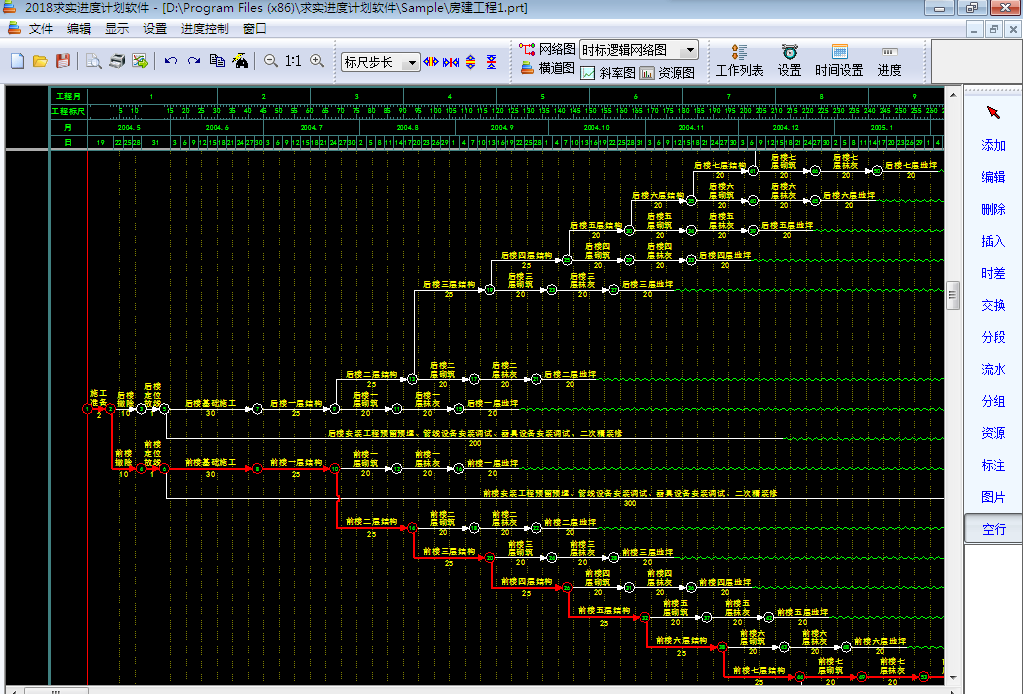Compress vertical spacing icon

pyautogui.click(x=491, y=62)
